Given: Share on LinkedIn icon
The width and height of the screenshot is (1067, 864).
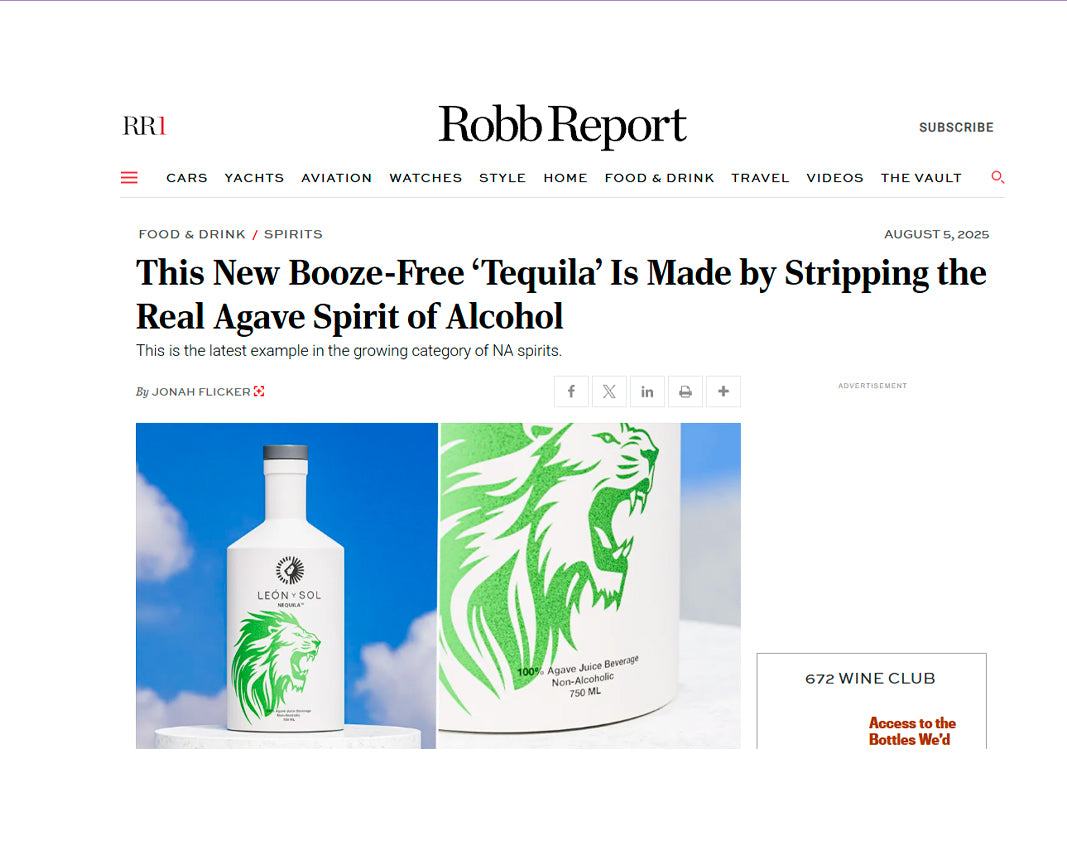Looking at the screenshot, I should 647,391.
